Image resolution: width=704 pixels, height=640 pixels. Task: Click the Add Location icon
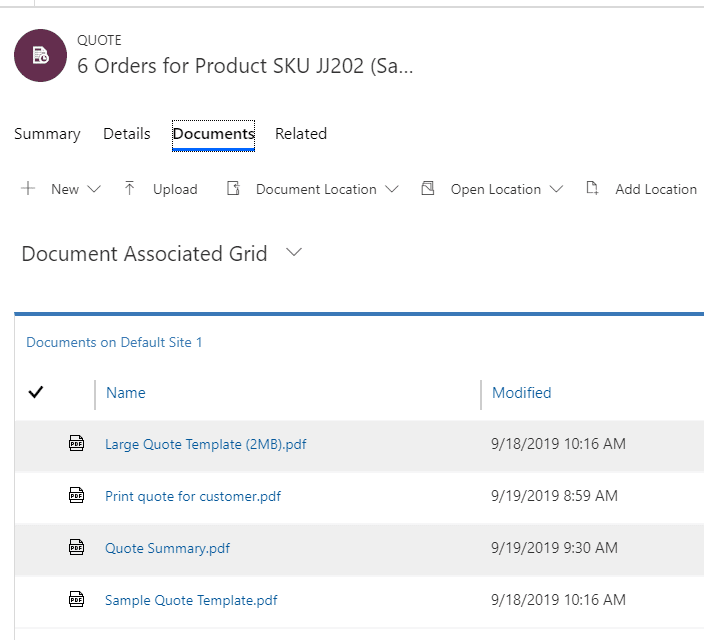592,189
